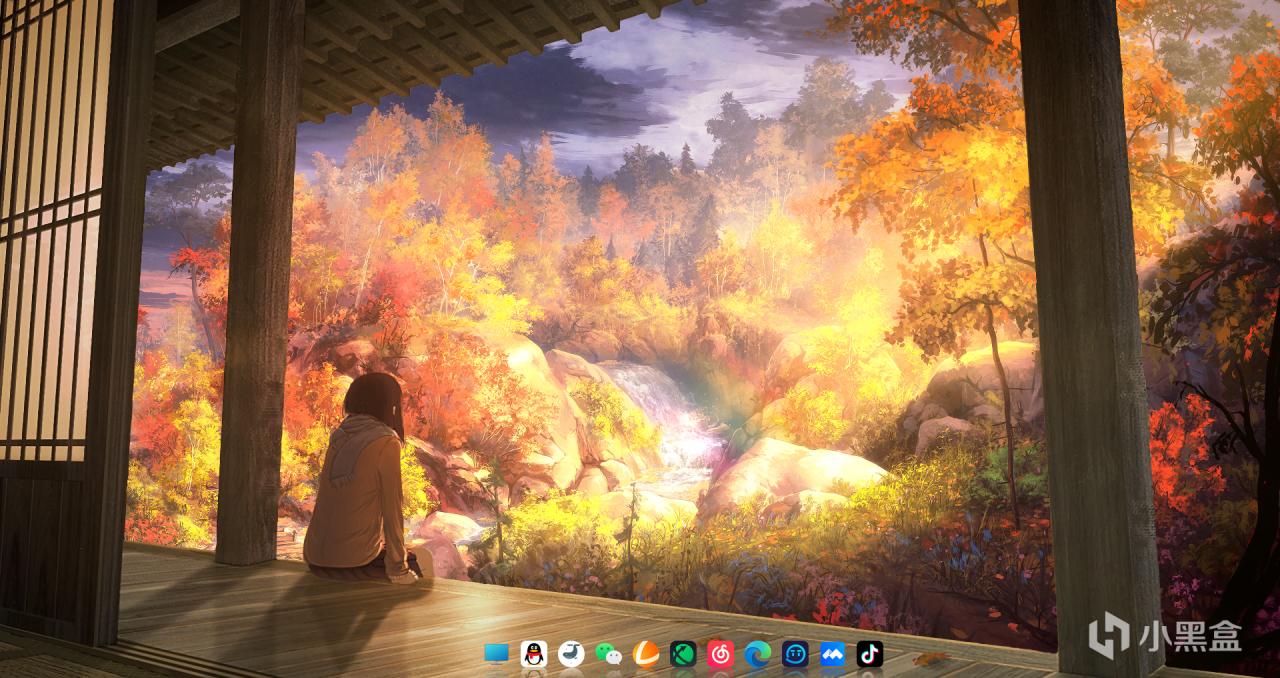Open the TikTok/Douyin app
Viewport: 1280px width, 678px height.
(x=870, y=654)
